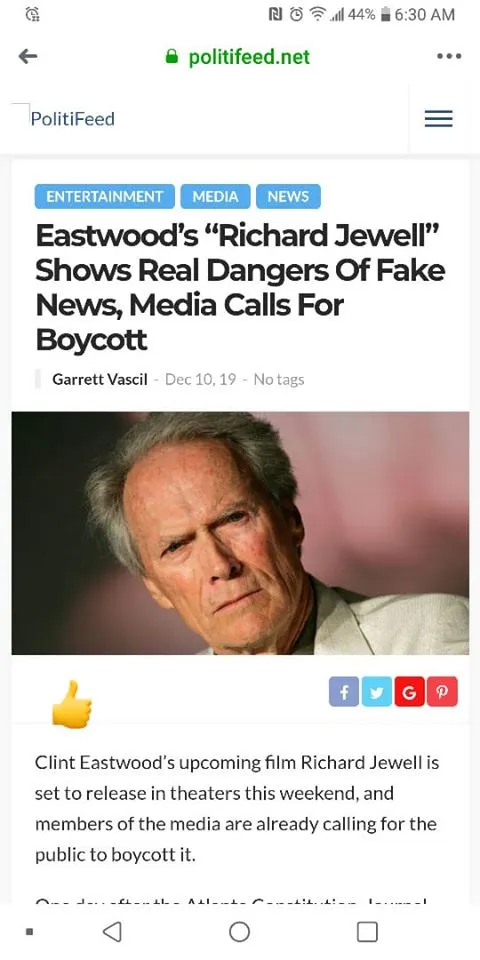The image size is (480, 960).
Task: Share the article on Google Plus
Action: [409, 692]
